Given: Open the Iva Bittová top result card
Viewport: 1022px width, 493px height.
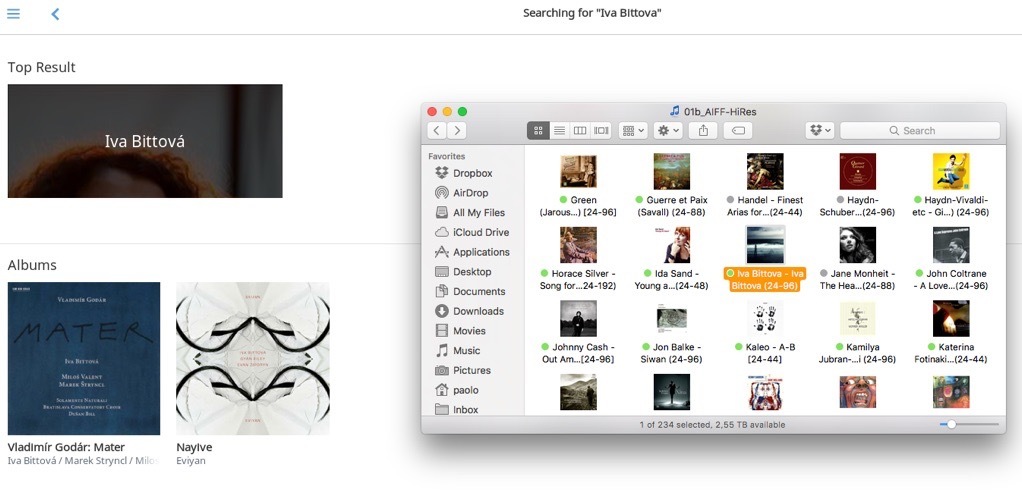Looking at the screenshot, I should pos(145,141).
